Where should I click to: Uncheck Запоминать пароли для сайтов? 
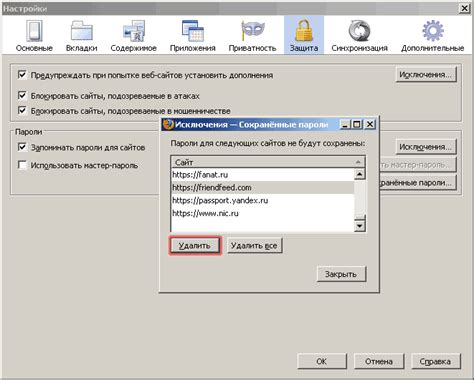click(22, 147)
